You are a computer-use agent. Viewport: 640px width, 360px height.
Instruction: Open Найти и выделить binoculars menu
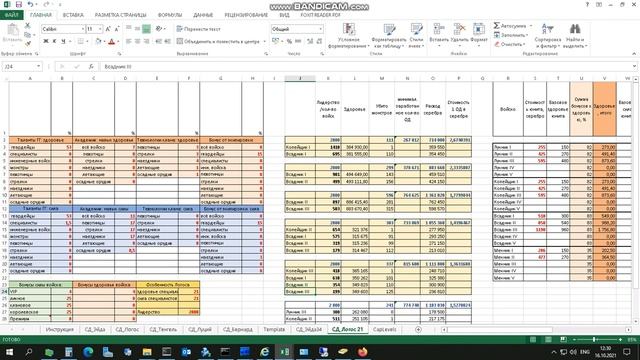click(x=575, y=36)
